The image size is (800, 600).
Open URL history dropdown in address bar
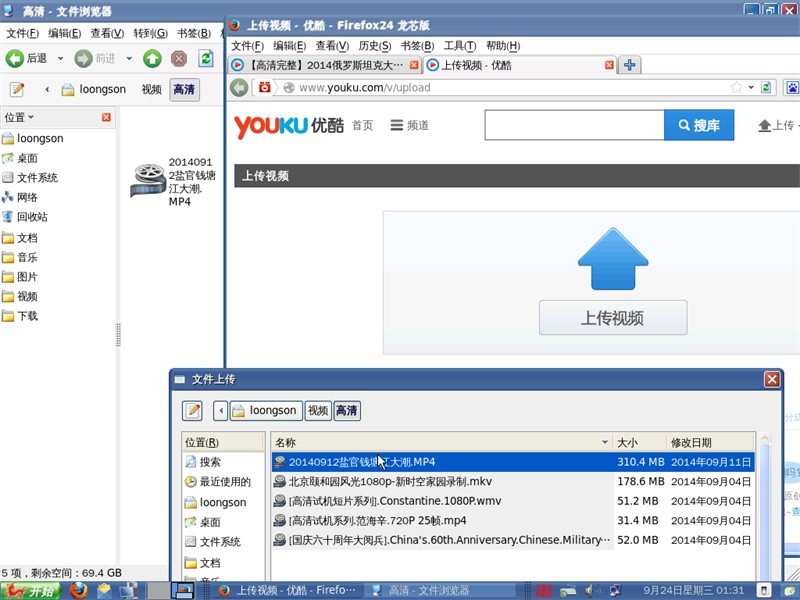pos(751,87)
